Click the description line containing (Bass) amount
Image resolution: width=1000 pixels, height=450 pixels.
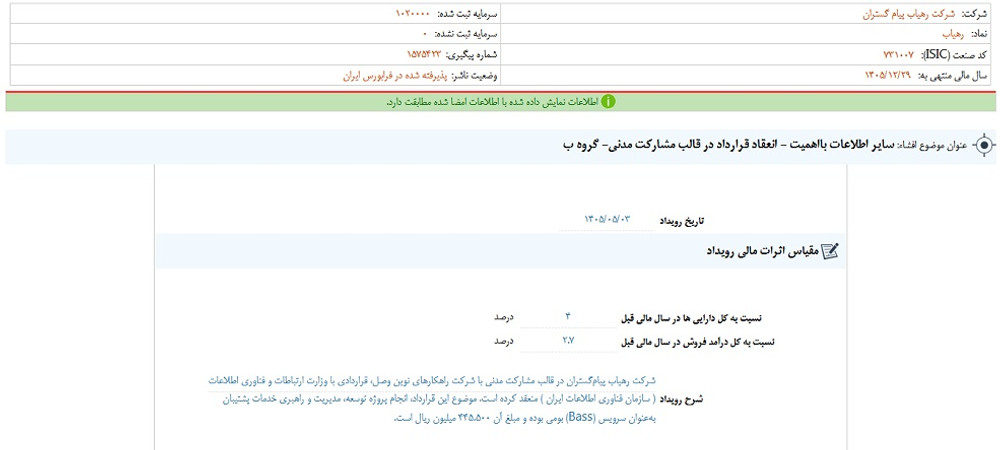pos(526,419)
